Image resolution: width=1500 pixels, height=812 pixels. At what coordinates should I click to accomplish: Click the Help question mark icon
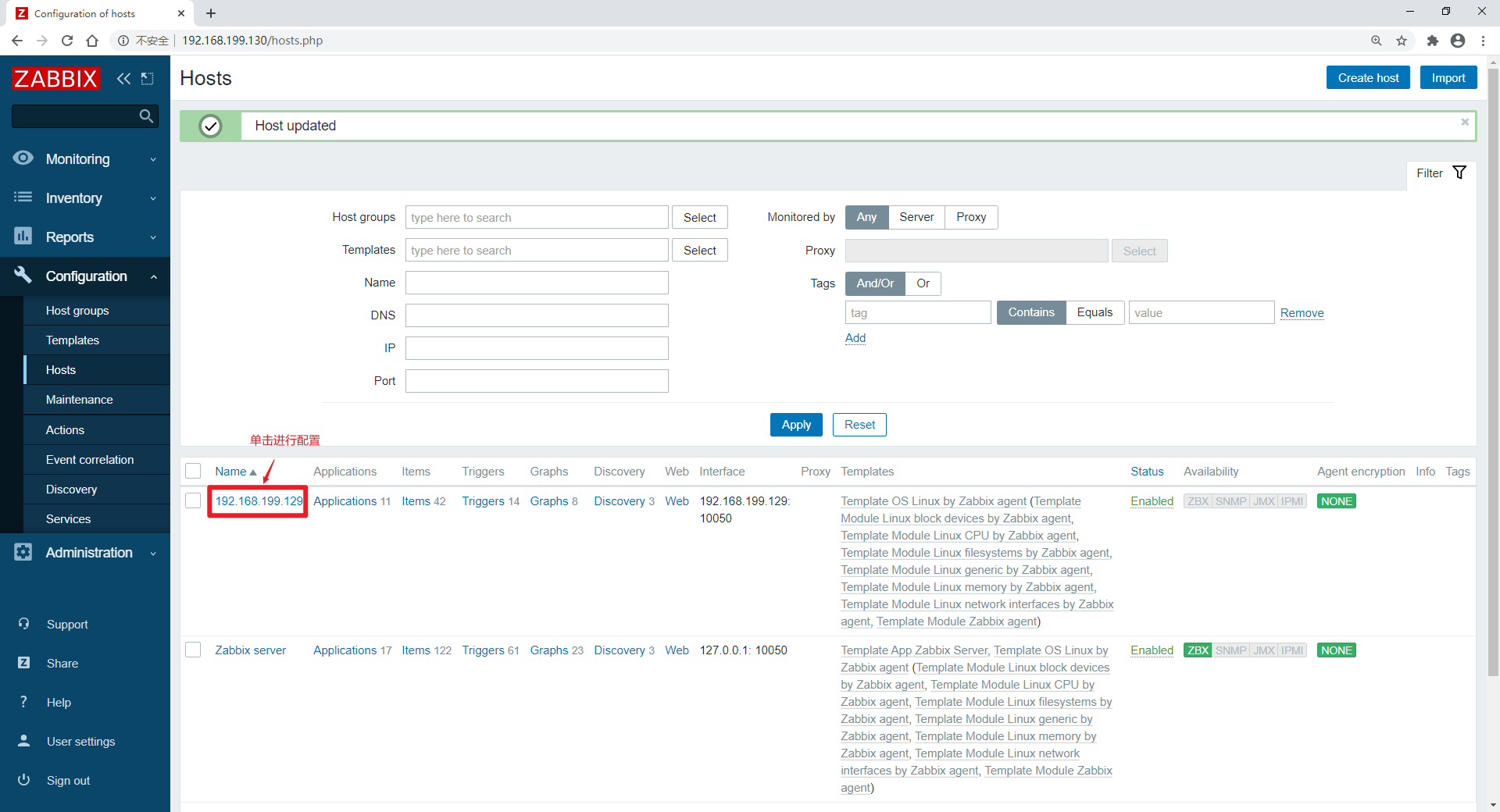click(x=23, y=702)
